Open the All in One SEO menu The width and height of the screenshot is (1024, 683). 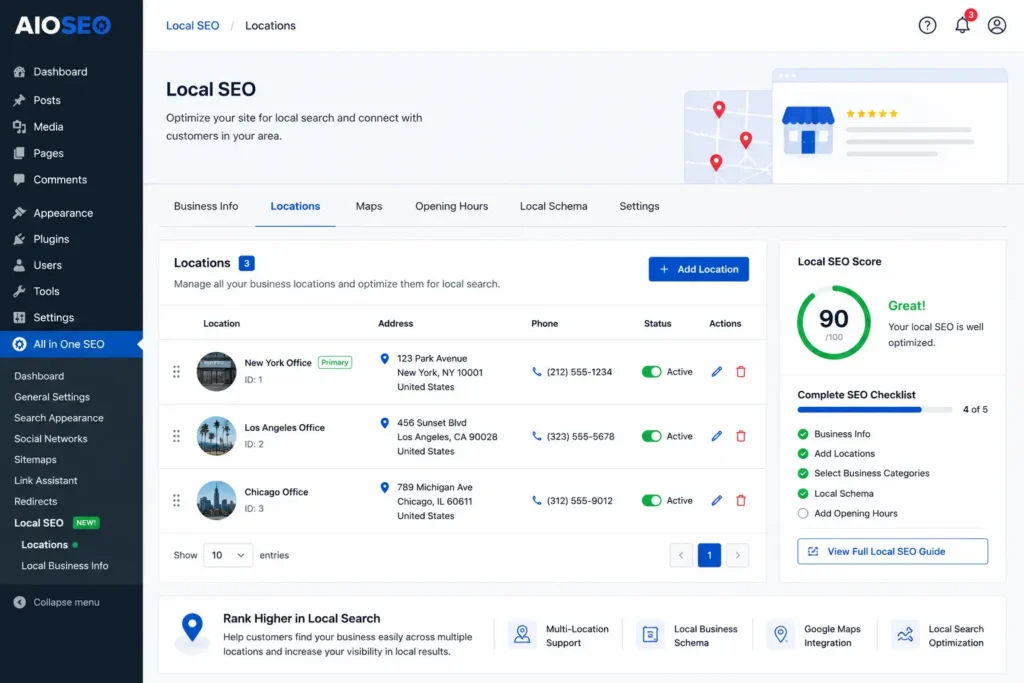pos(71,344)
